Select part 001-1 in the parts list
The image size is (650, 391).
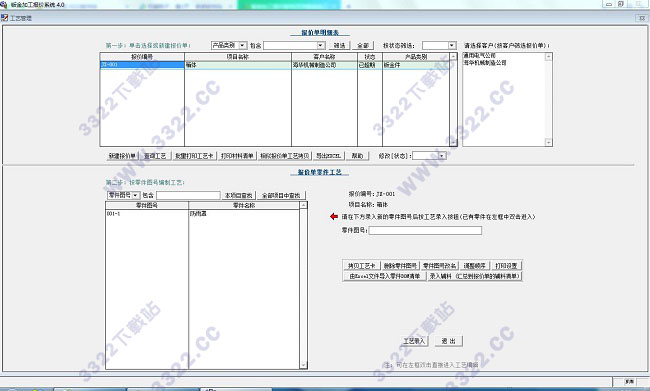pyautogui.click(x=202, y=214)
